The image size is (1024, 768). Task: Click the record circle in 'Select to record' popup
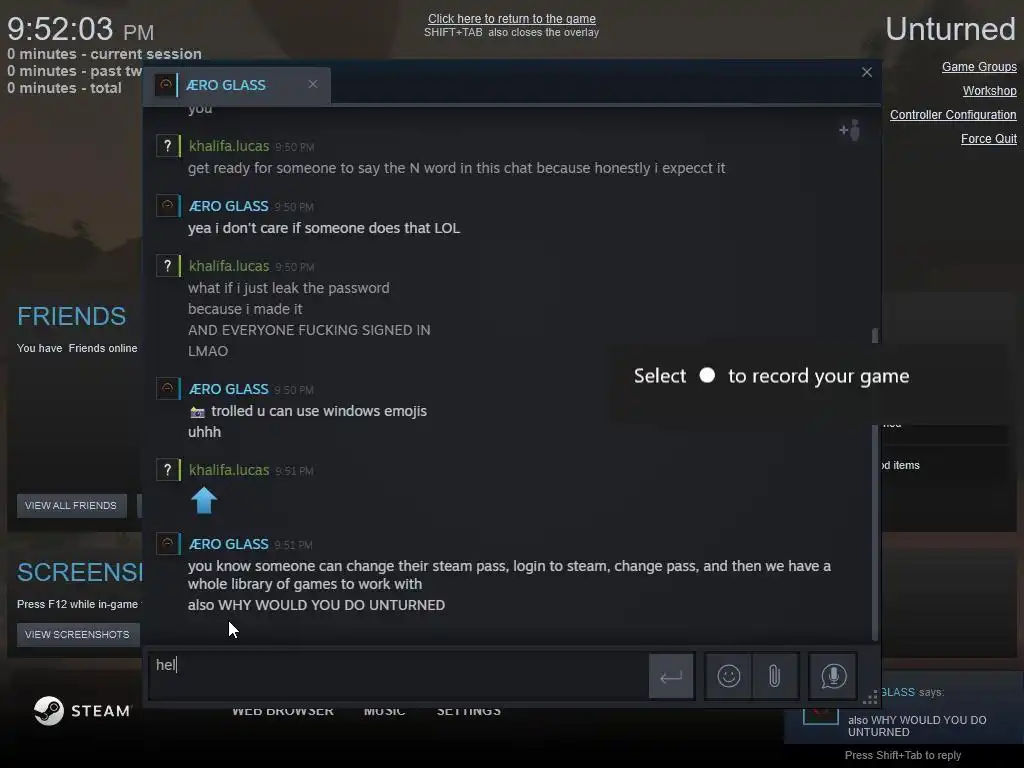point(707,376)
